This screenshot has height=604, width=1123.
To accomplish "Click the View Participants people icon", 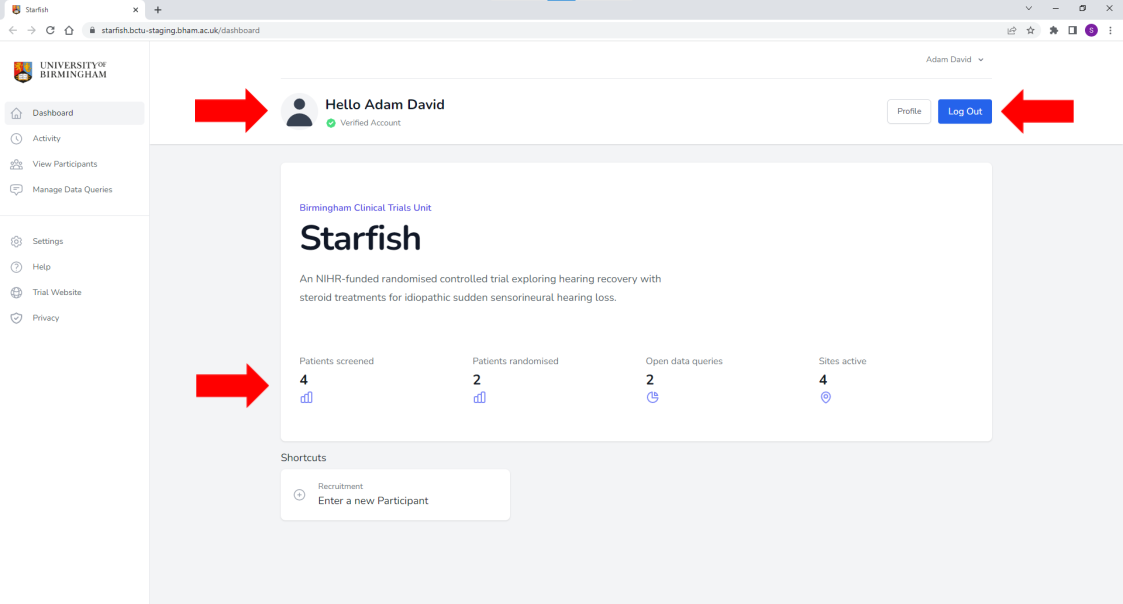I will coord(16,164).
